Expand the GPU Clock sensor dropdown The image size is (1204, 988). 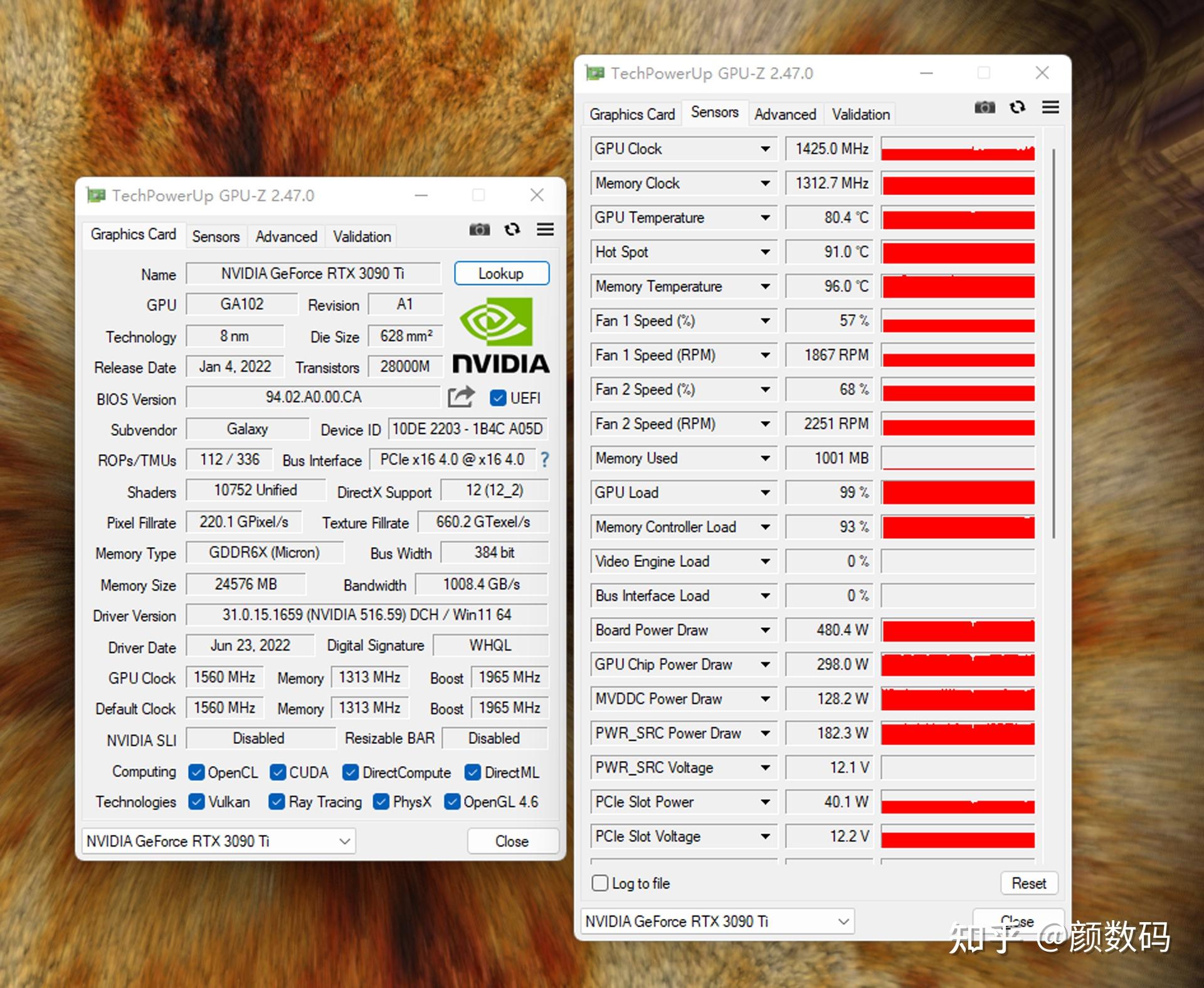point(765,149)
